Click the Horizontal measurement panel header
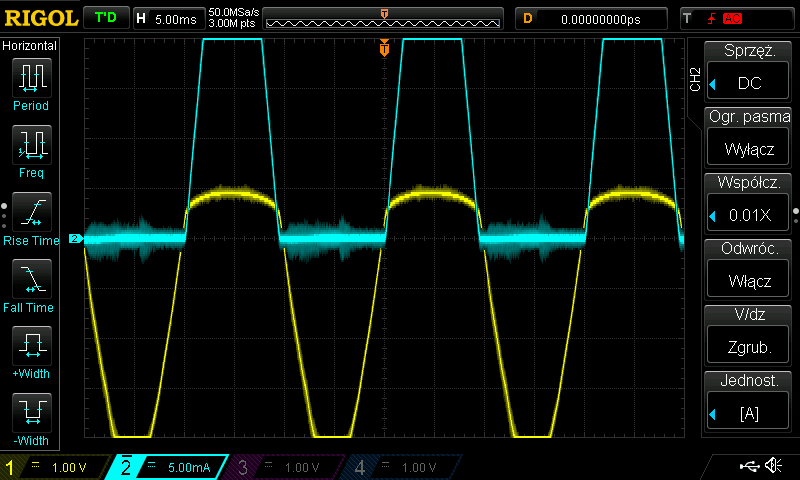The image size is (800, 480). click(x=30, y=46)
